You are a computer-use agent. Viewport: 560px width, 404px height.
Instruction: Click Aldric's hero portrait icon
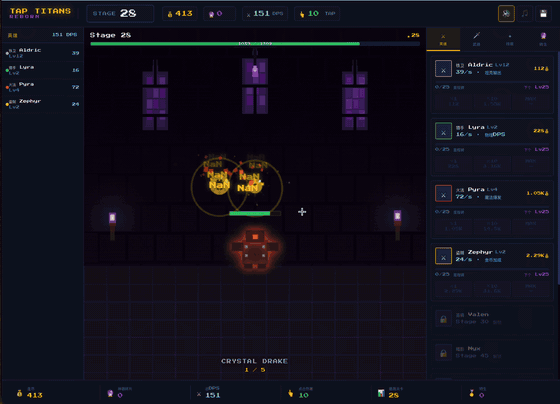point(443,69)
